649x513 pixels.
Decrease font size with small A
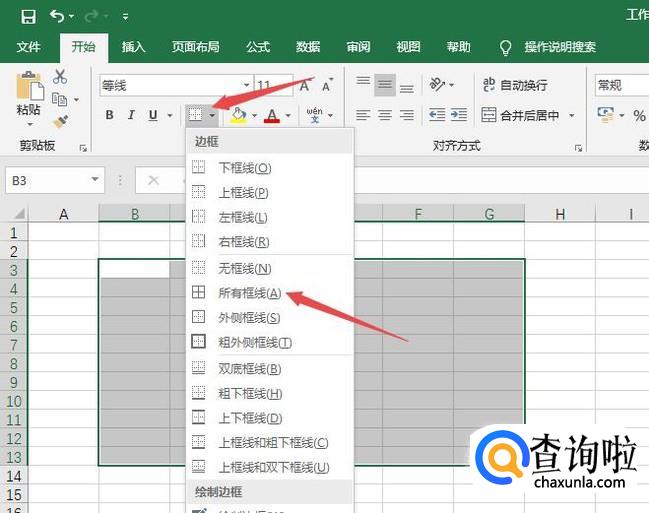pyautogui.click(x=327, y=85)
